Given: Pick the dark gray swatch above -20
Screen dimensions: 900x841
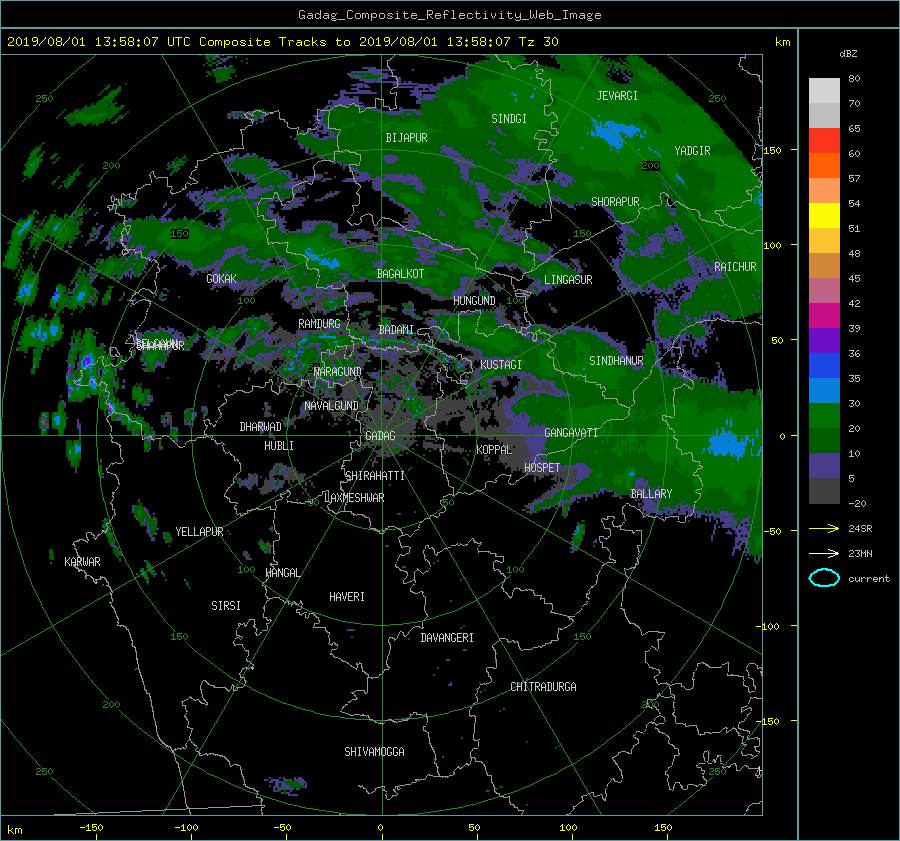Looking at the screenshot, I should [x=824, y=491].
